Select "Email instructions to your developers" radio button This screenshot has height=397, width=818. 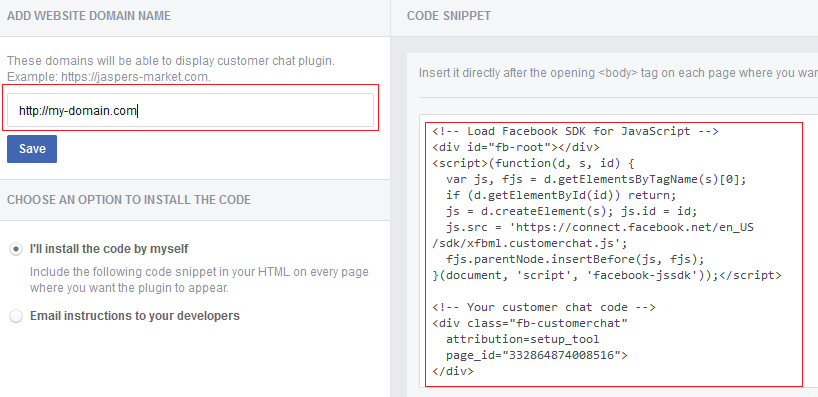pyautogui.click(x=16, y=316)
